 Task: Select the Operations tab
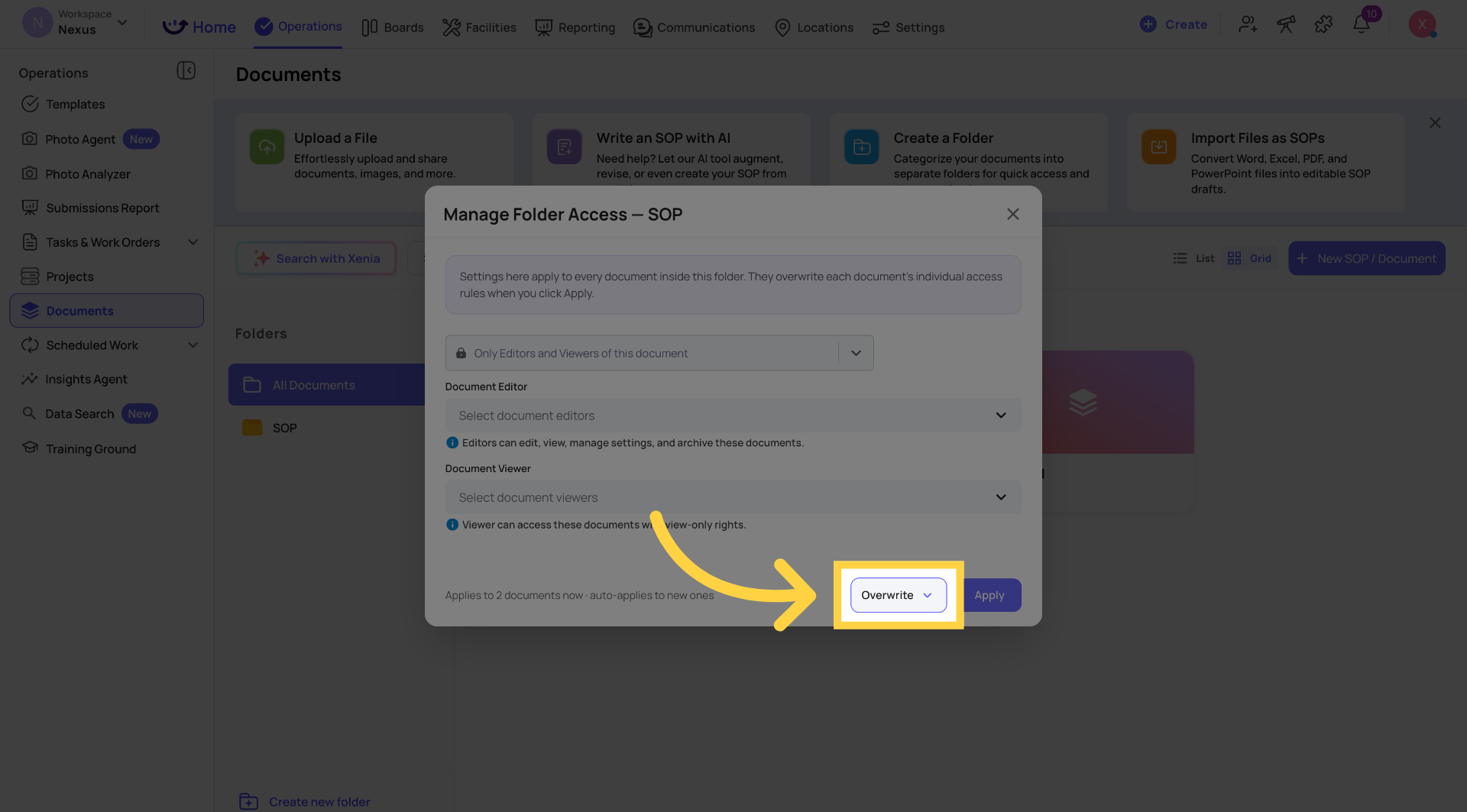[298, 27]
